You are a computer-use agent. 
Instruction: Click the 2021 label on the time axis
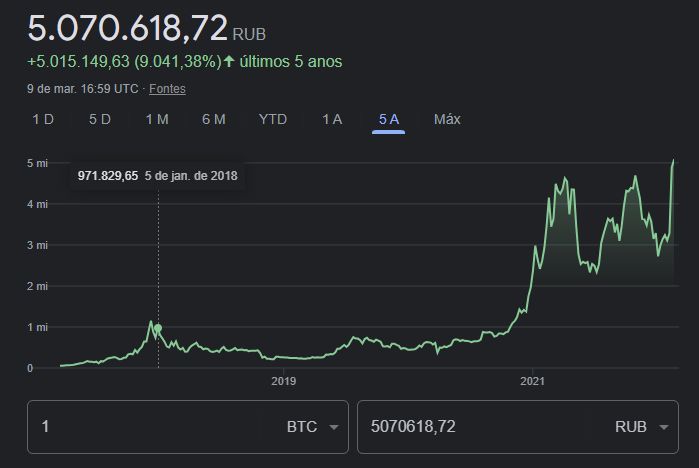532,382
